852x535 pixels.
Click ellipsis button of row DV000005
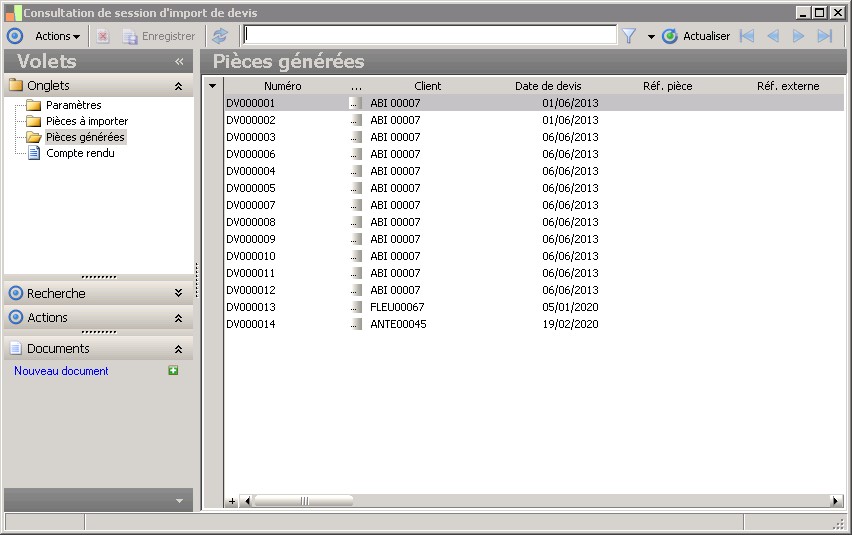tap(355, 188)
